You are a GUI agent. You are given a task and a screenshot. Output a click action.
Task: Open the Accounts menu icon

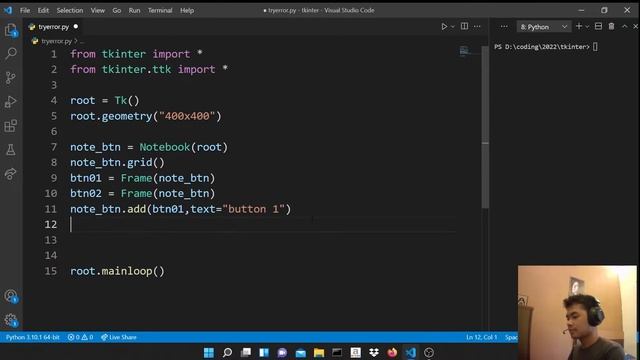click(11, 296)
